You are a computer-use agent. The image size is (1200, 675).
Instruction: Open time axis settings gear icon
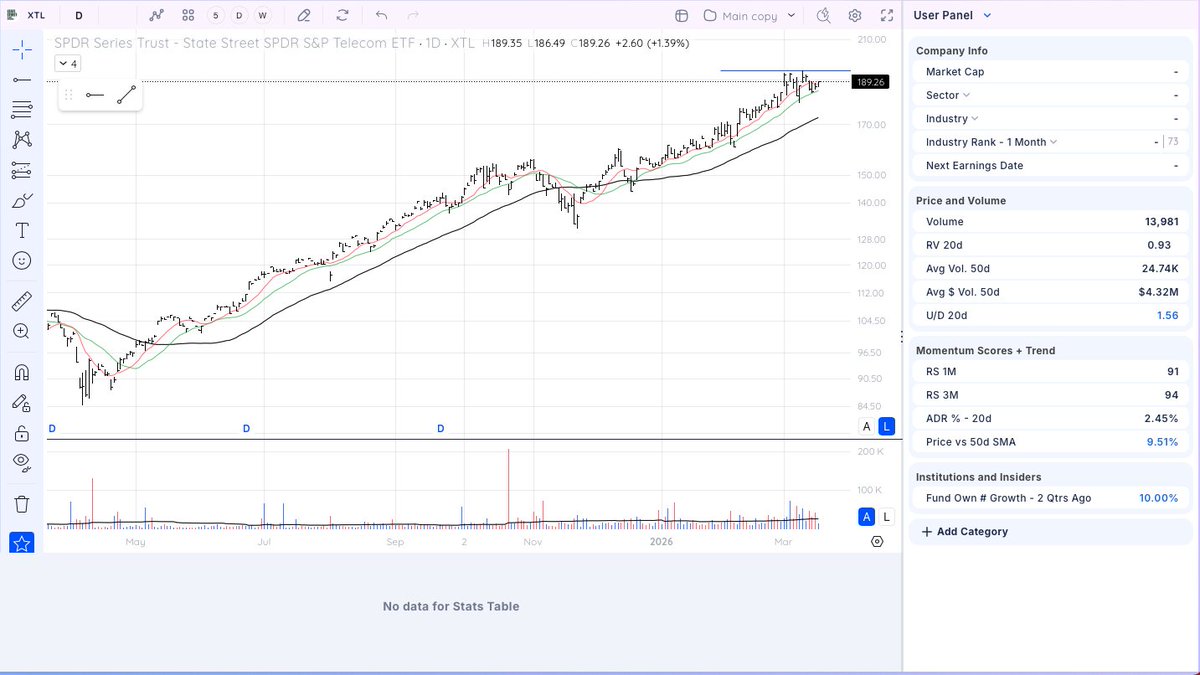877,541
